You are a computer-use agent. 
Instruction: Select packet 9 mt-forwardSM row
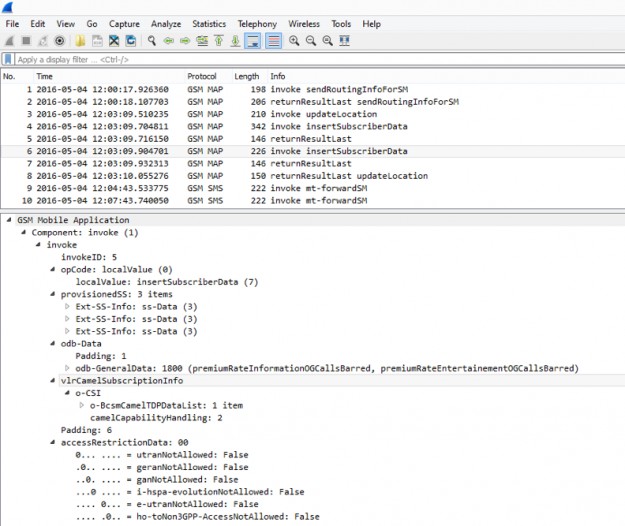click(300, 187)
